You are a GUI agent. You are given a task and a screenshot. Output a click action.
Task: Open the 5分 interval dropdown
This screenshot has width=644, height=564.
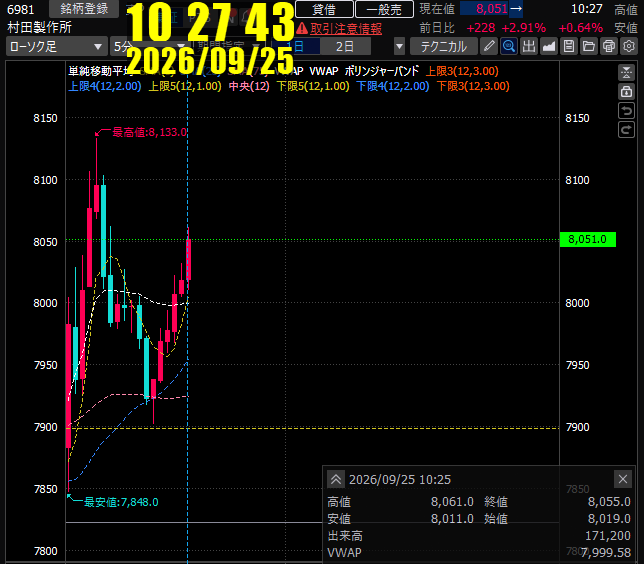point(150,46)
